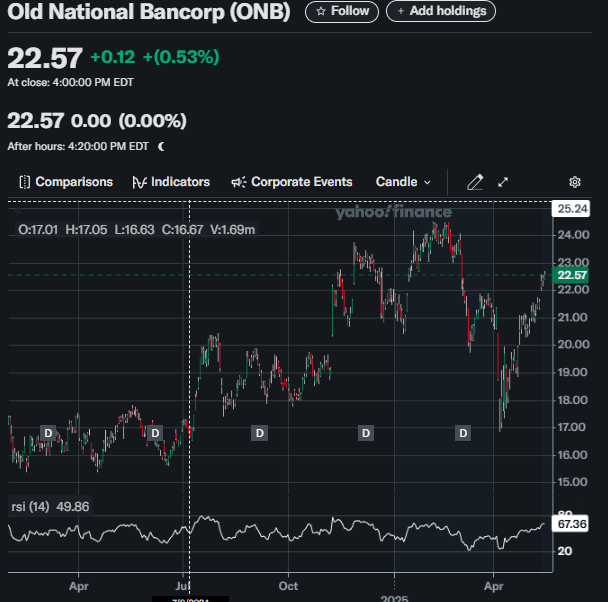This screenshot has height=602, width=608.
Task: Click the 2025 year label on axis
Action: 394,599
